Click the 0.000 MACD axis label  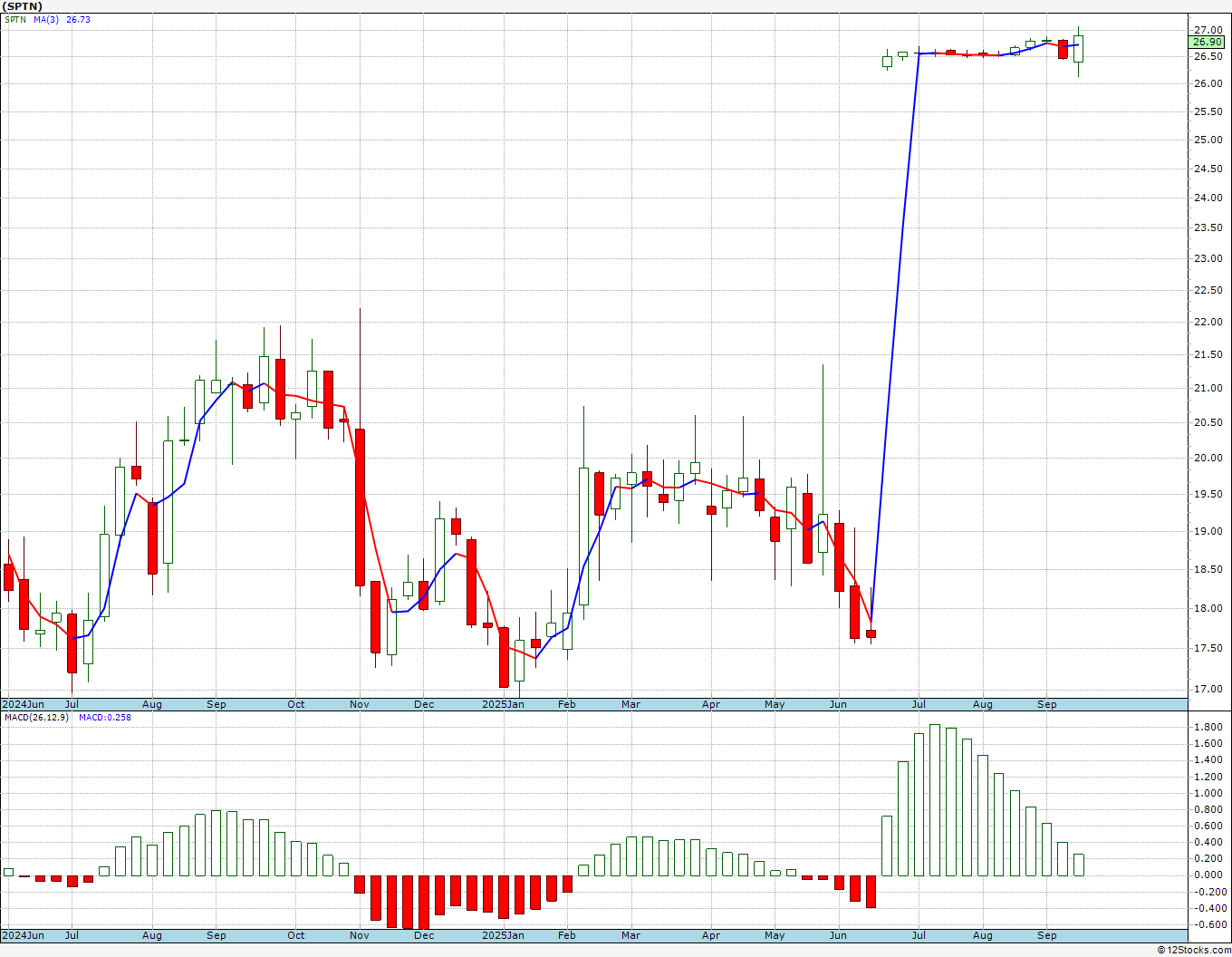[1209, 875]
